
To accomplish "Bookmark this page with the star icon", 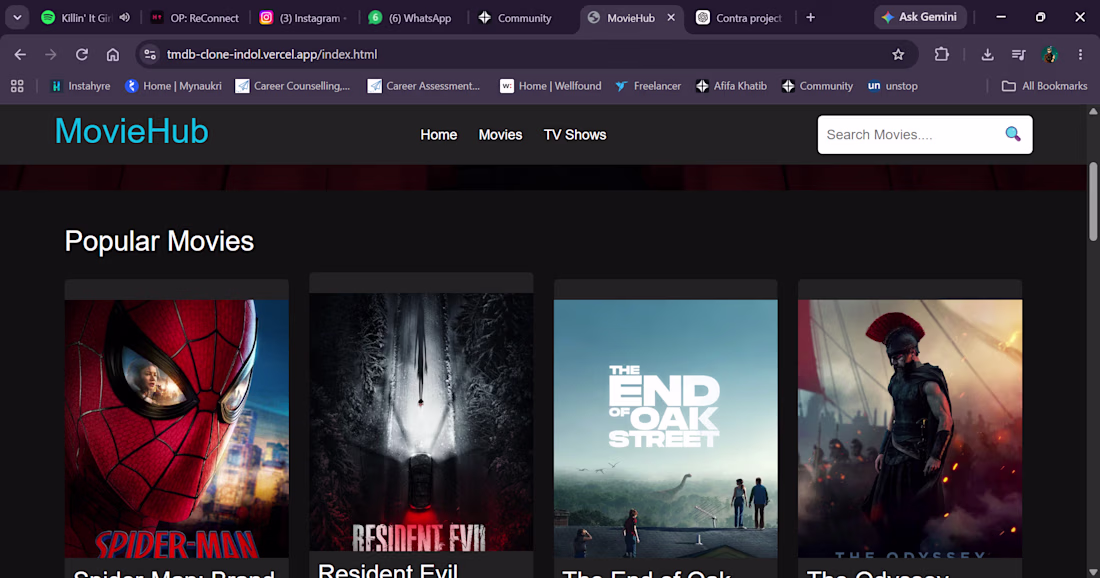I will (898, 54).
